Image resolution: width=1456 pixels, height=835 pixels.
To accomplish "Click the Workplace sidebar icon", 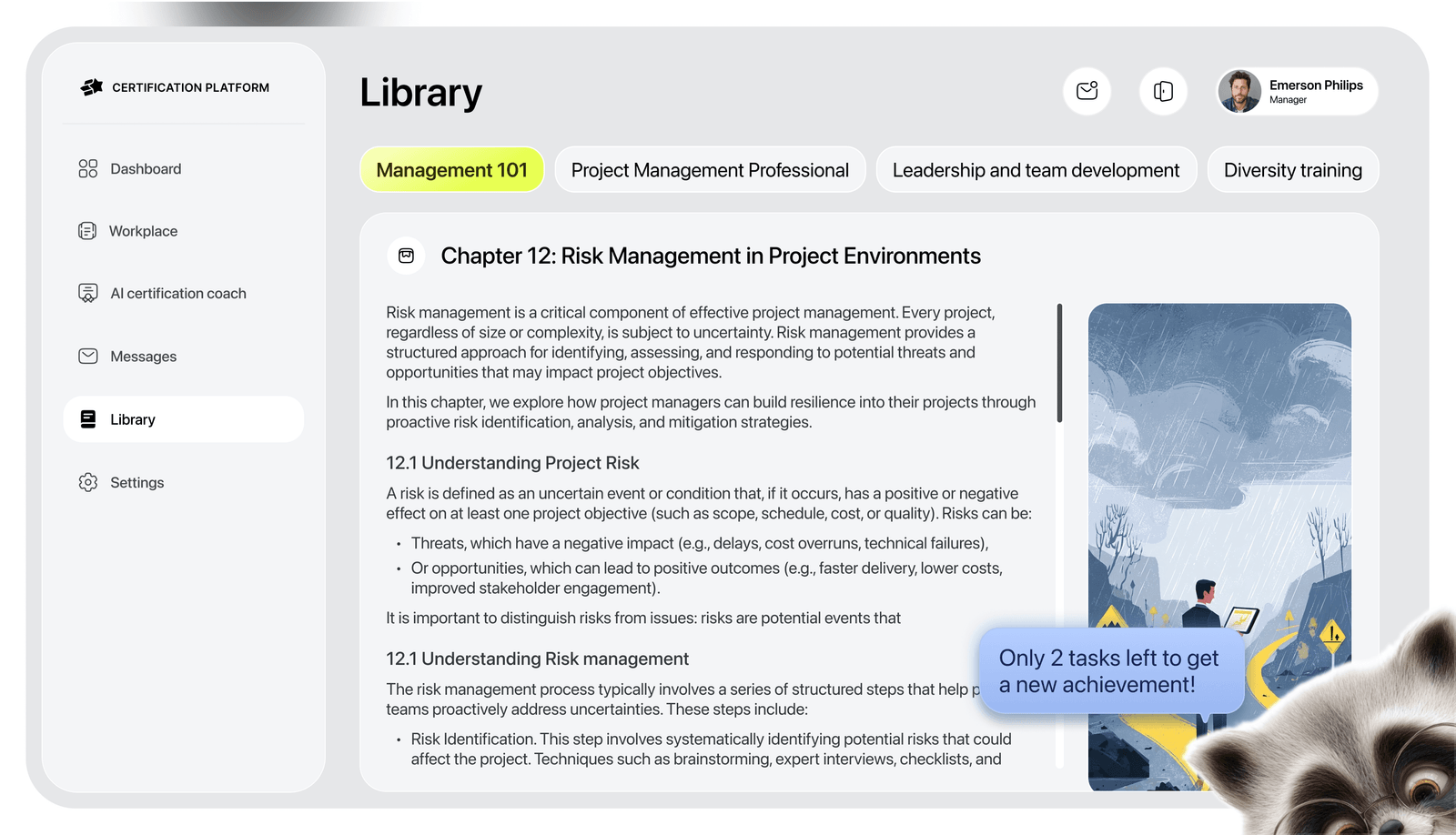I will pos(87,231).
